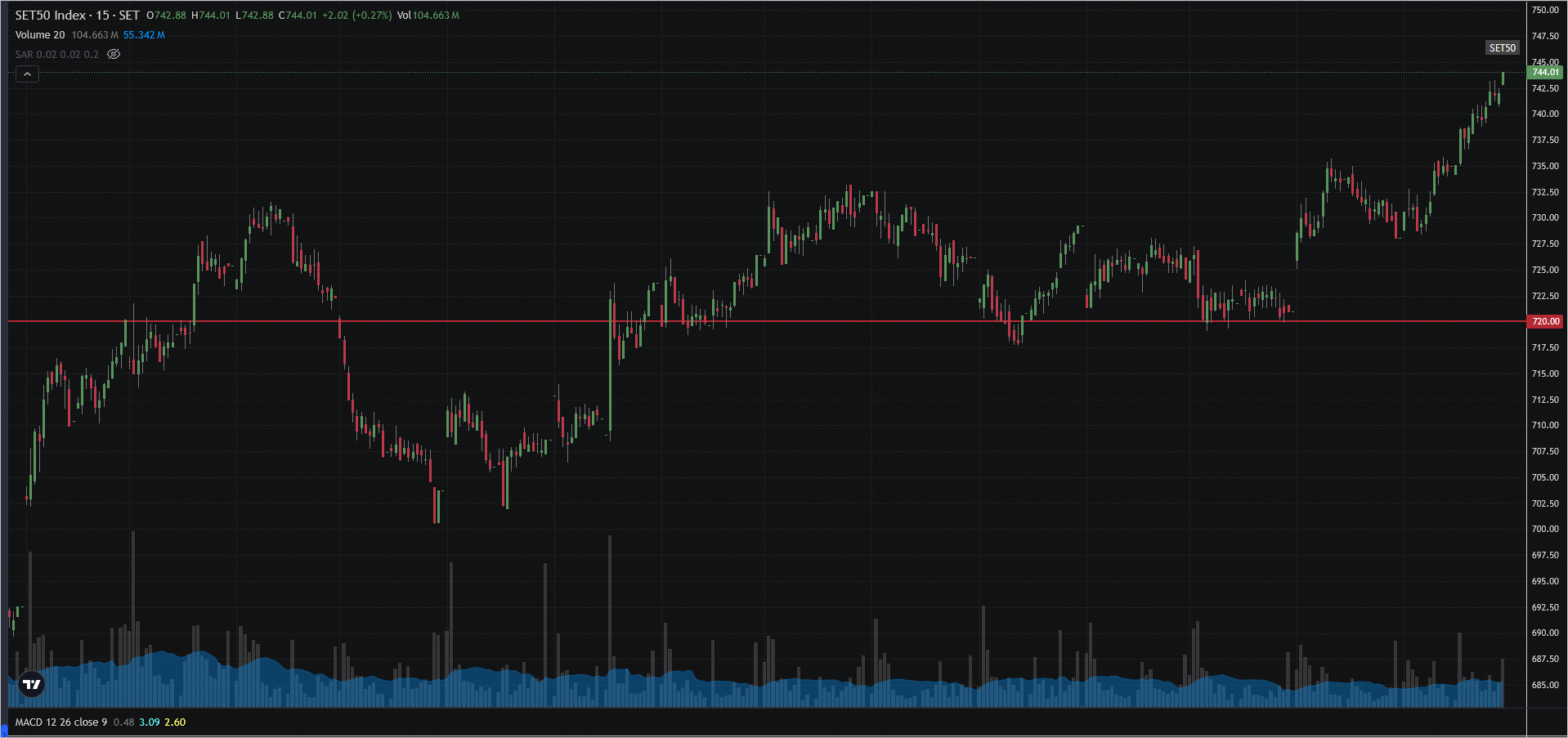The height and width of the screenshot is (738, 1568).
Task: Open the TradingView logo link
Action: (x=32, y=684)
